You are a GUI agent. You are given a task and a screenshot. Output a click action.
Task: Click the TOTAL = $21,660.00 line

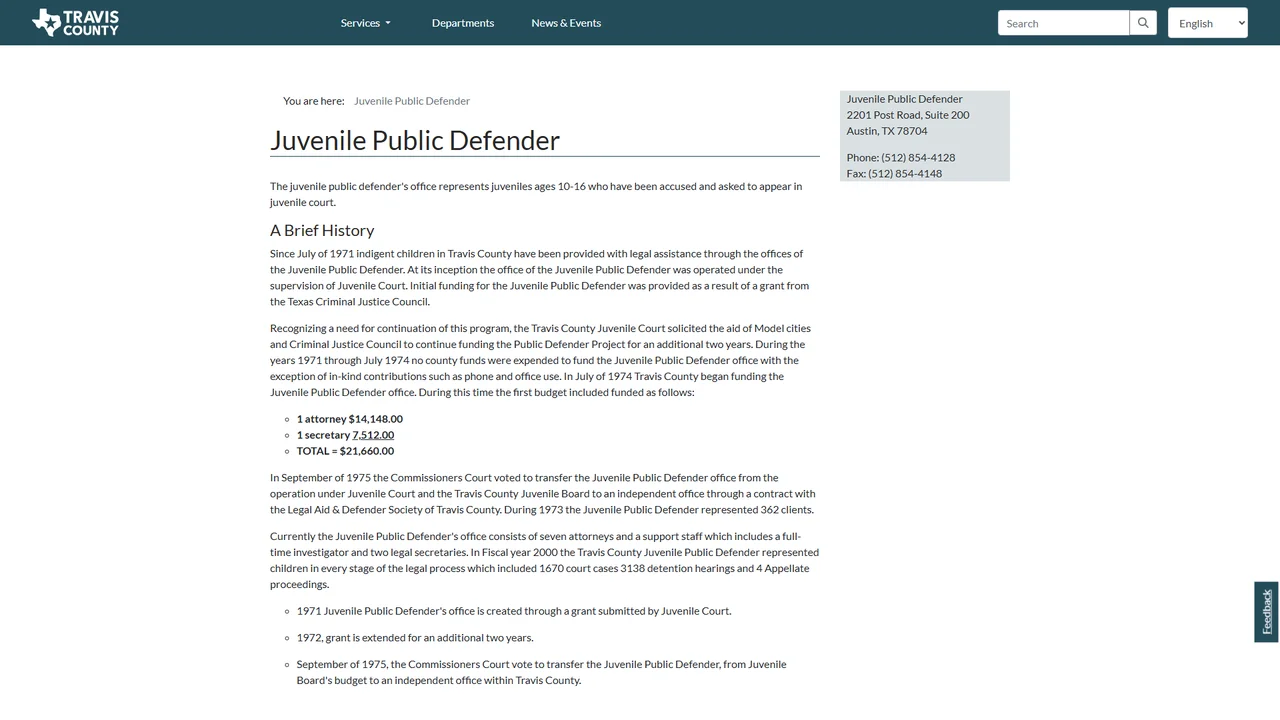(345, 451)
